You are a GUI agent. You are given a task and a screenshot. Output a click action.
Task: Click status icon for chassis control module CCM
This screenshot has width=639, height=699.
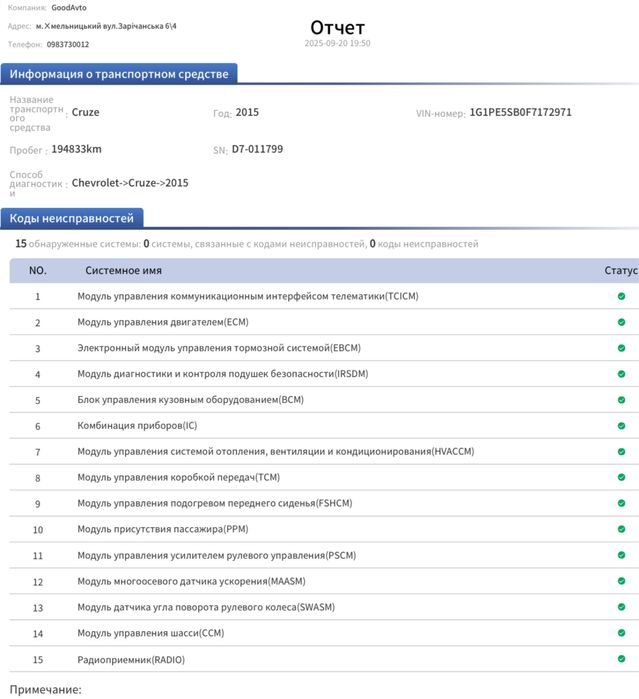pos(621,633)
